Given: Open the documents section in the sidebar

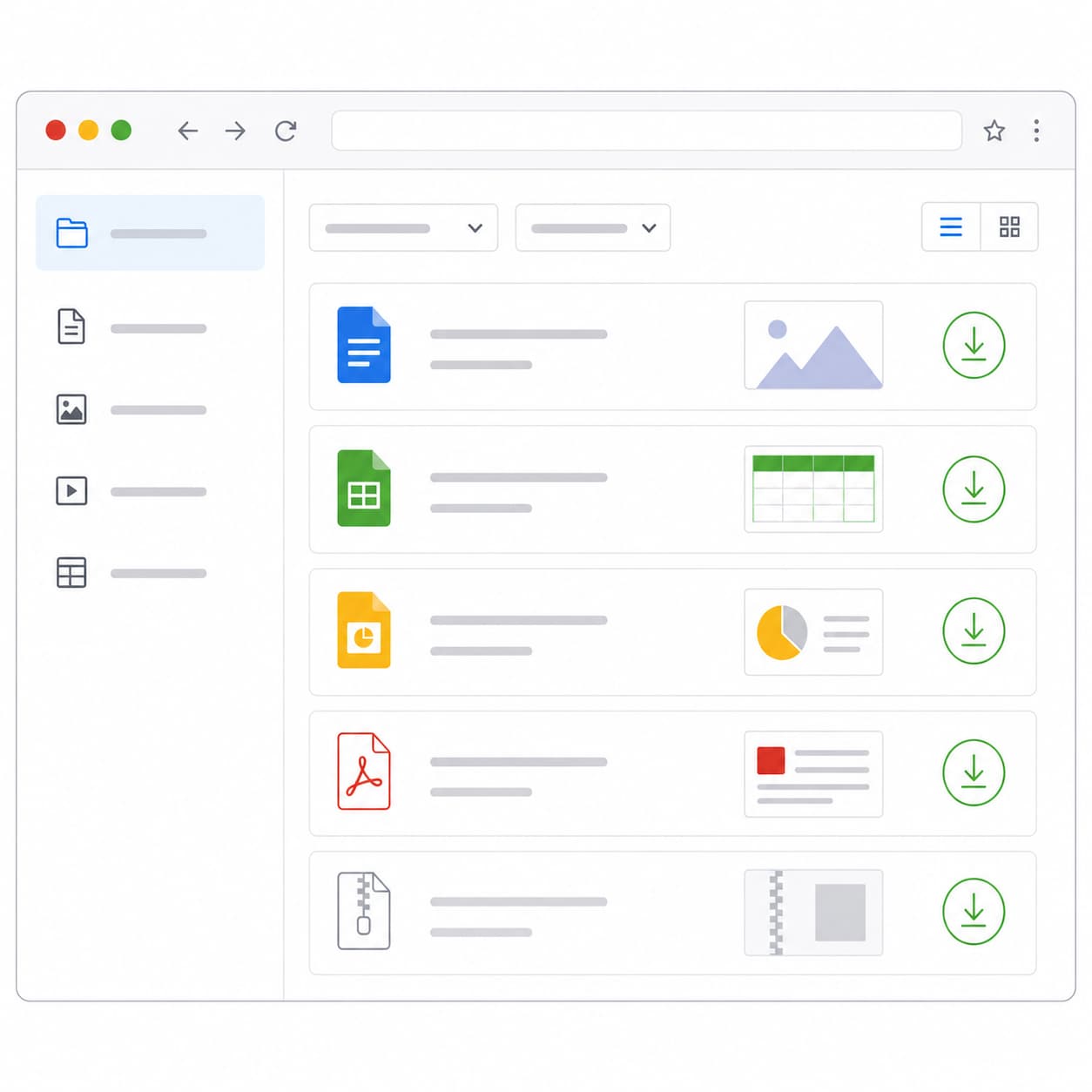Looking at the screenshot, I should (131, 327).
